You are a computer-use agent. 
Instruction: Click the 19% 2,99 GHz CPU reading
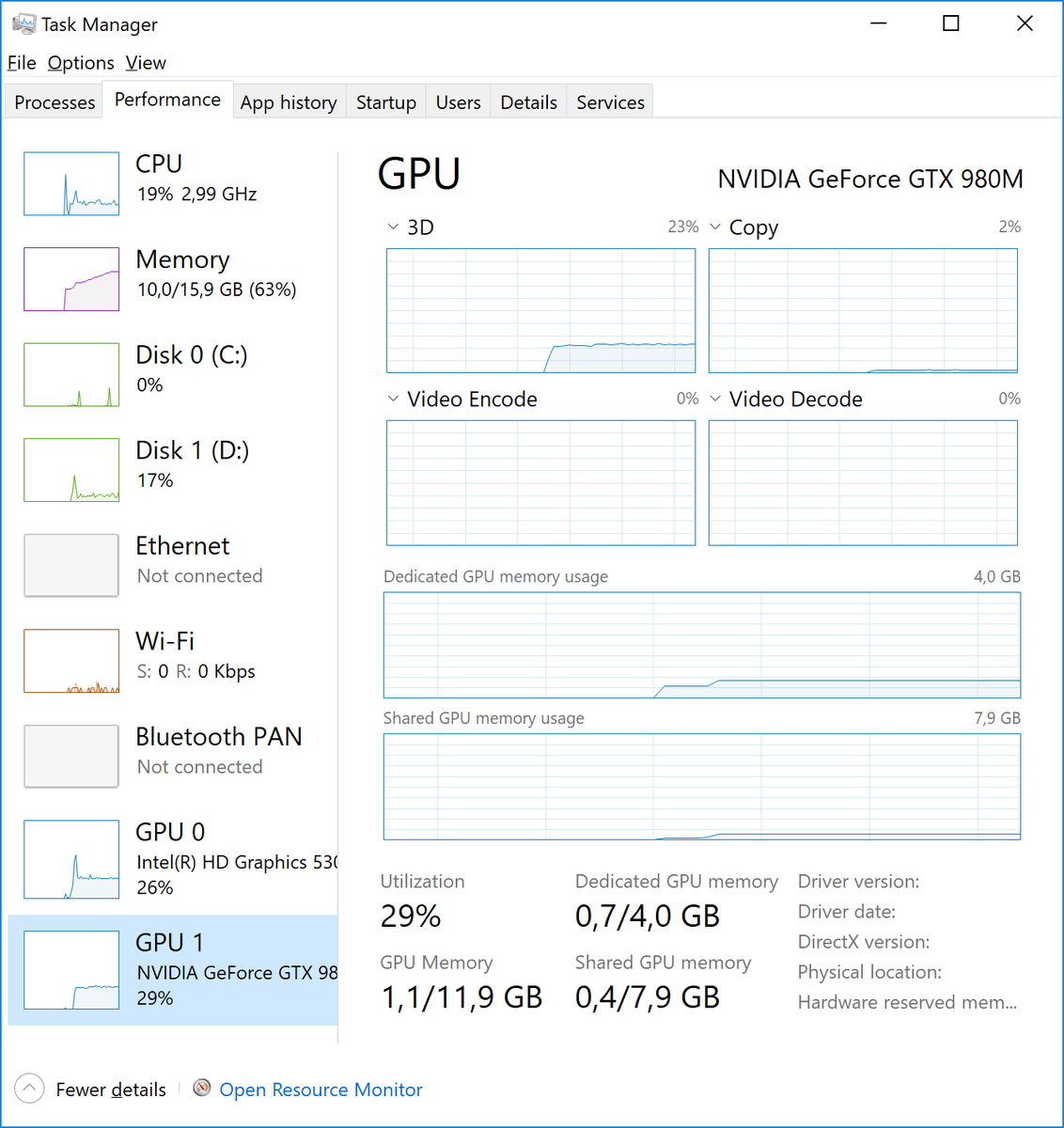[x=197, y=194]
